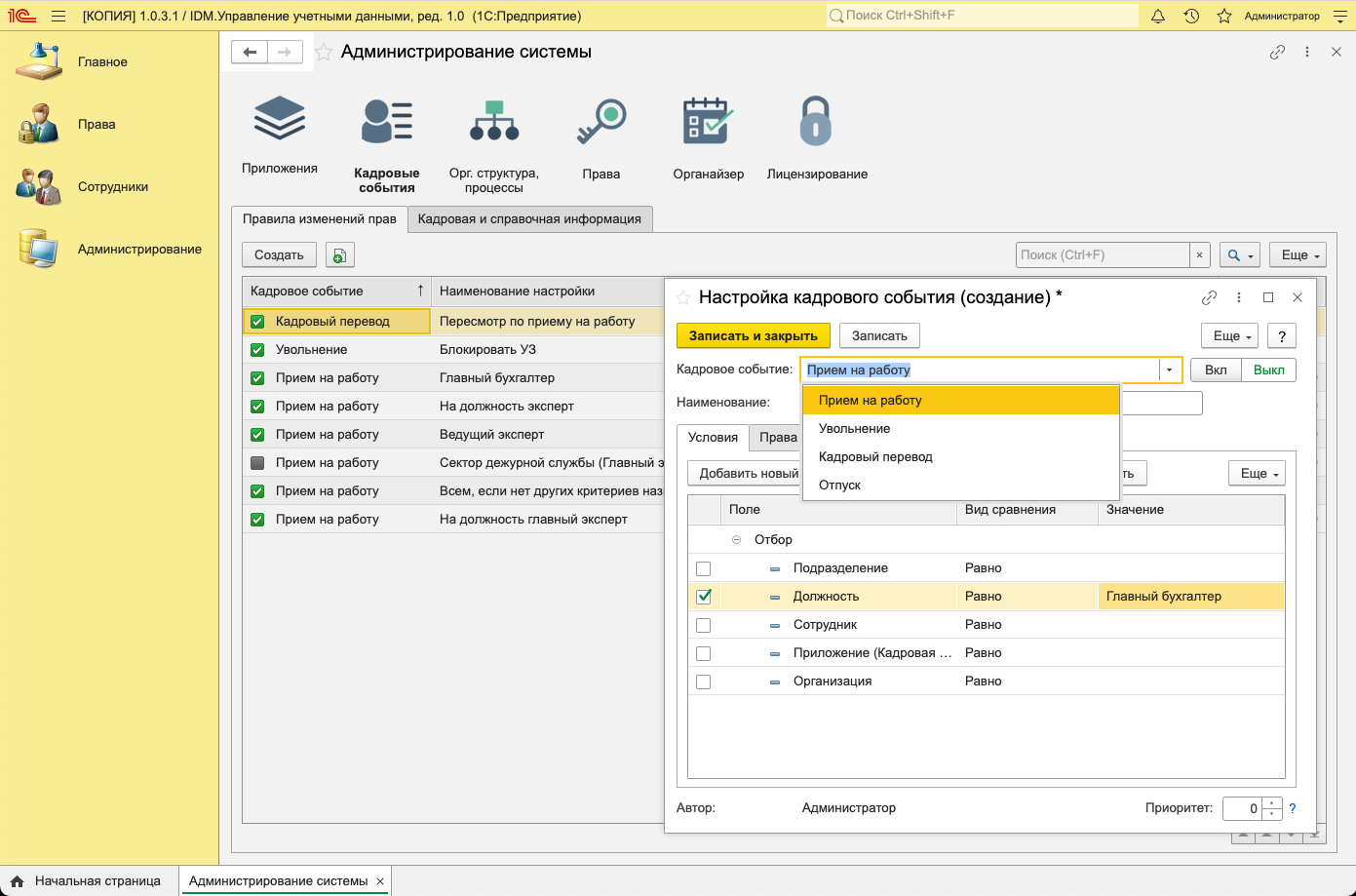
Task: Copy link to Администрирование системы page
Action: click(1277, 53)
